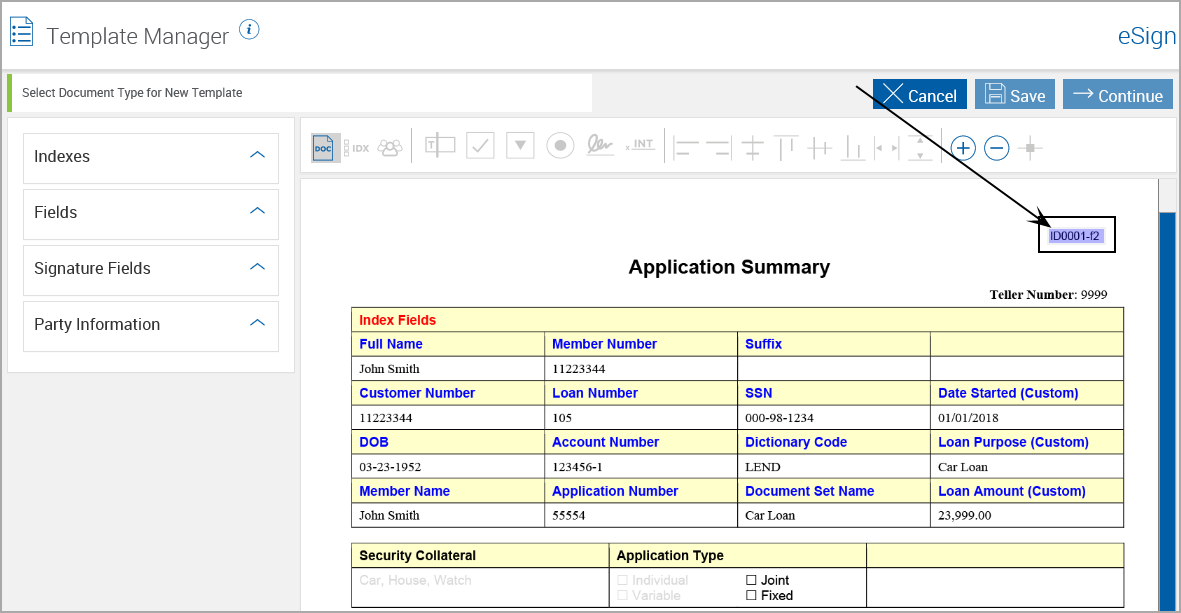Screen dimensions: 1181x613
Task: Click the Index Fields table header
Action: (398, 320)
